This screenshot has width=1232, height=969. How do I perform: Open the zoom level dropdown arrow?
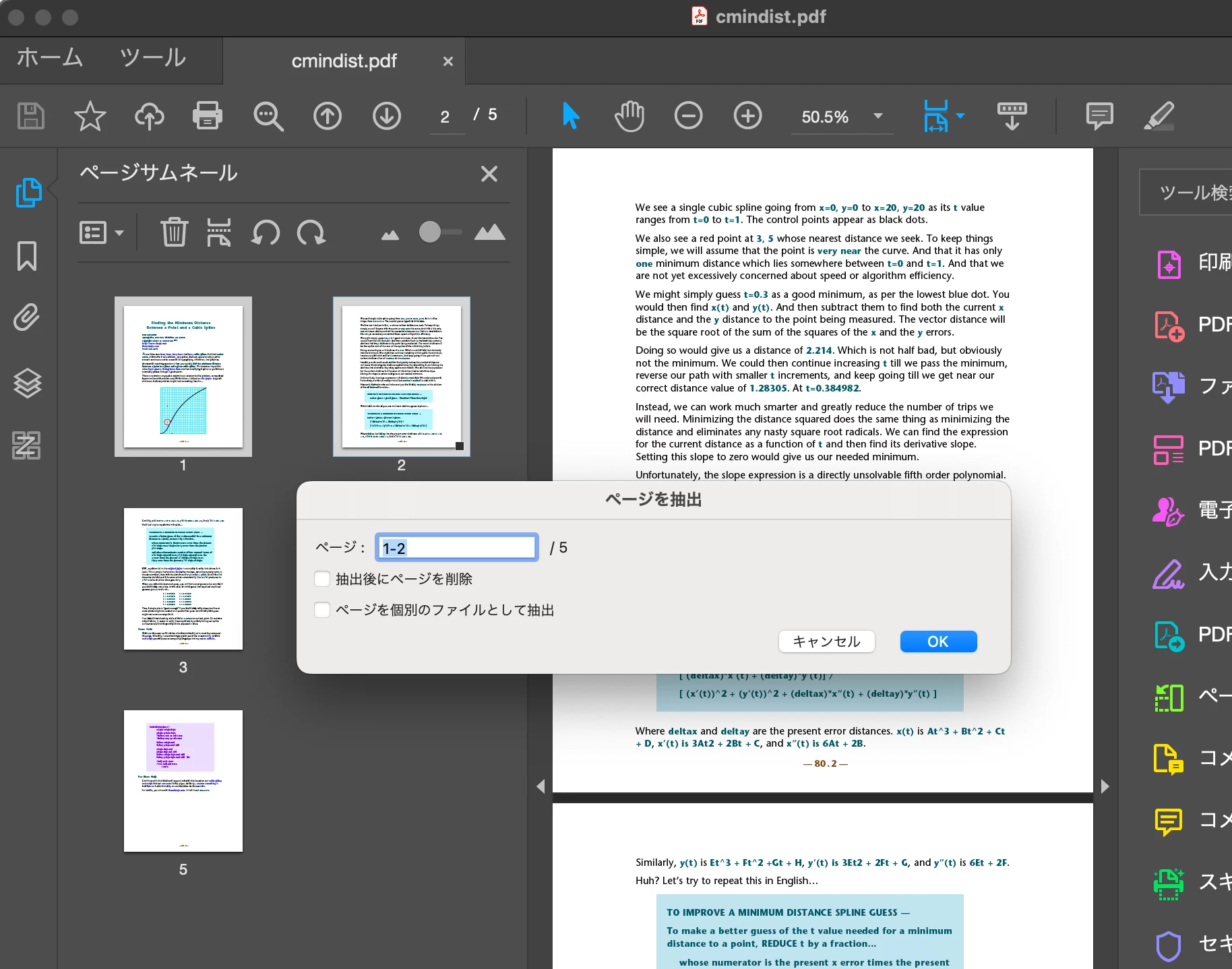click(x=878, y=116)
